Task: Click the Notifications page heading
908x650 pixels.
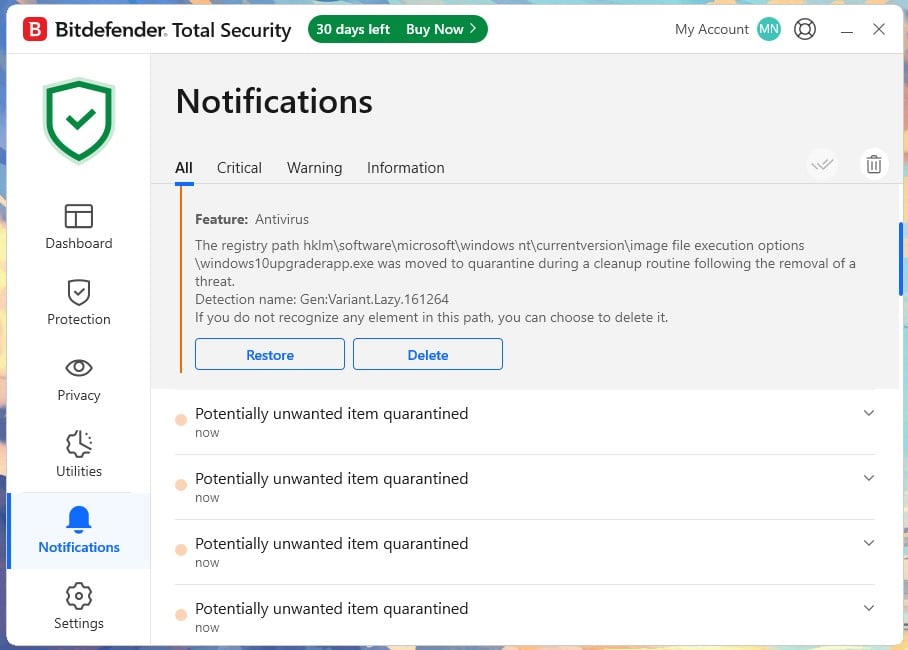Action: pos(274,101)
